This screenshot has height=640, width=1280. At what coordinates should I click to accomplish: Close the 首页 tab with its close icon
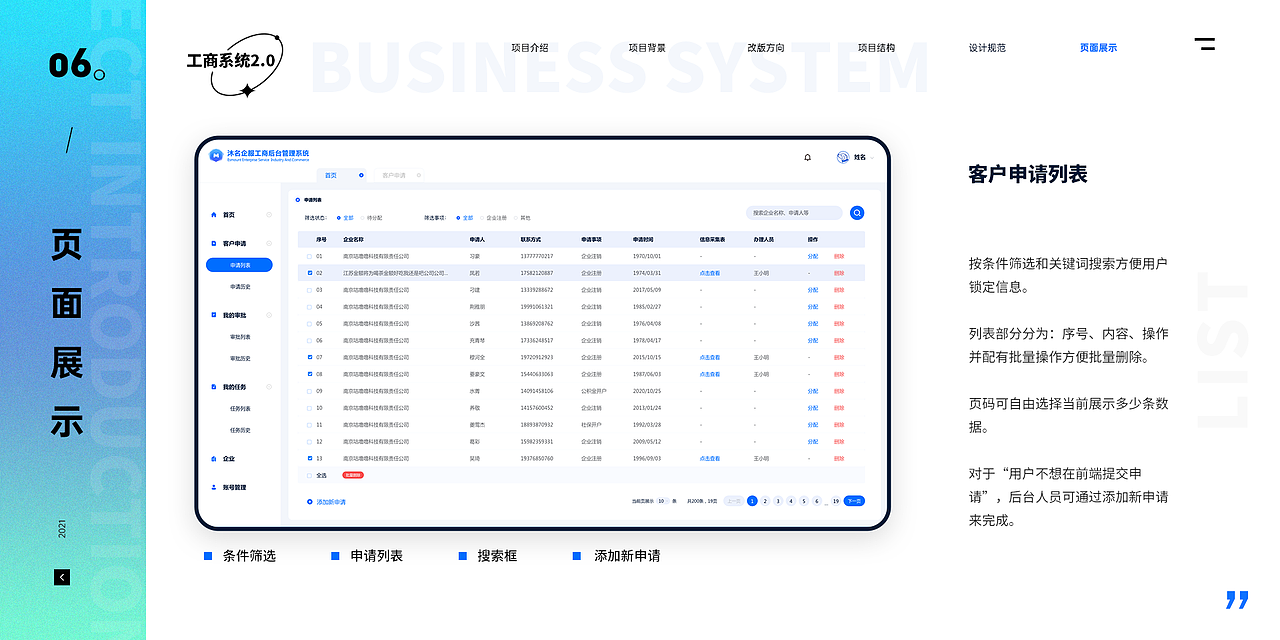(361, 175)
